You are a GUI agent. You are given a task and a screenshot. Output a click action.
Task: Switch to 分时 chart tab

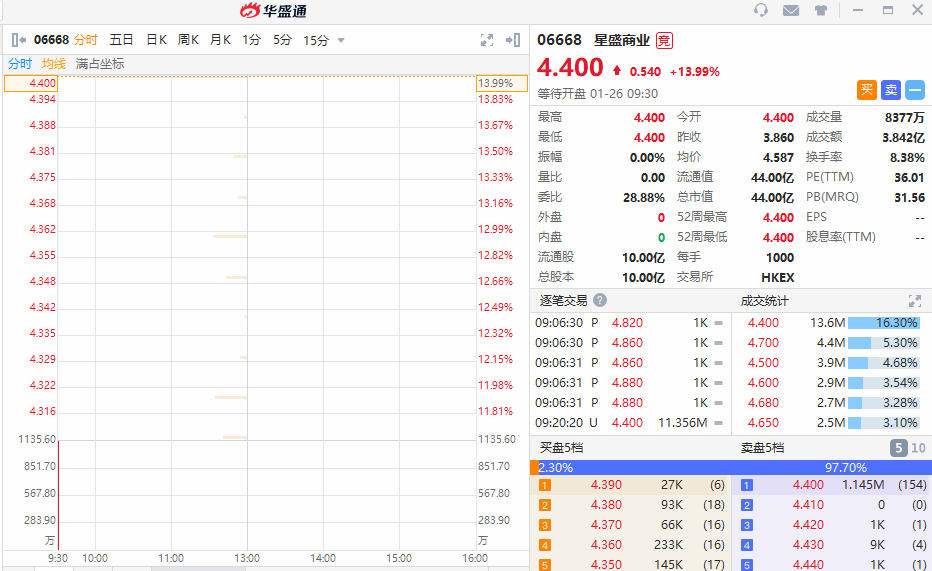tap(86, 40)
